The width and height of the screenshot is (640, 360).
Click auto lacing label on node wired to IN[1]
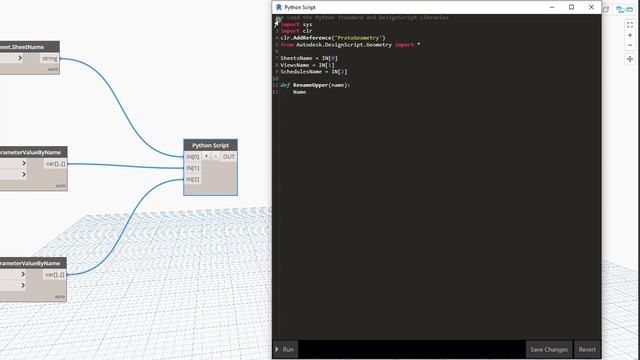tap(60, 186)
